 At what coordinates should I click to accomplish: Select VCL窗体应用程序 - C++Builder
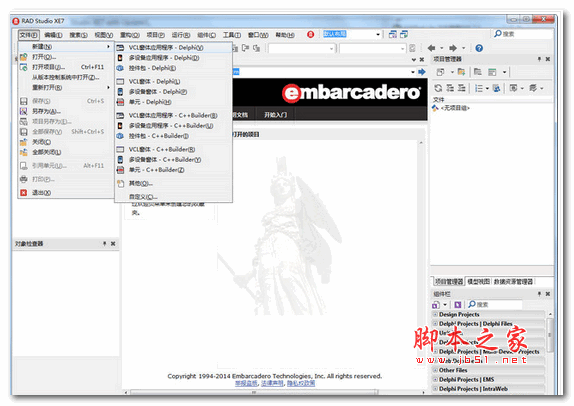click(174, 115)
